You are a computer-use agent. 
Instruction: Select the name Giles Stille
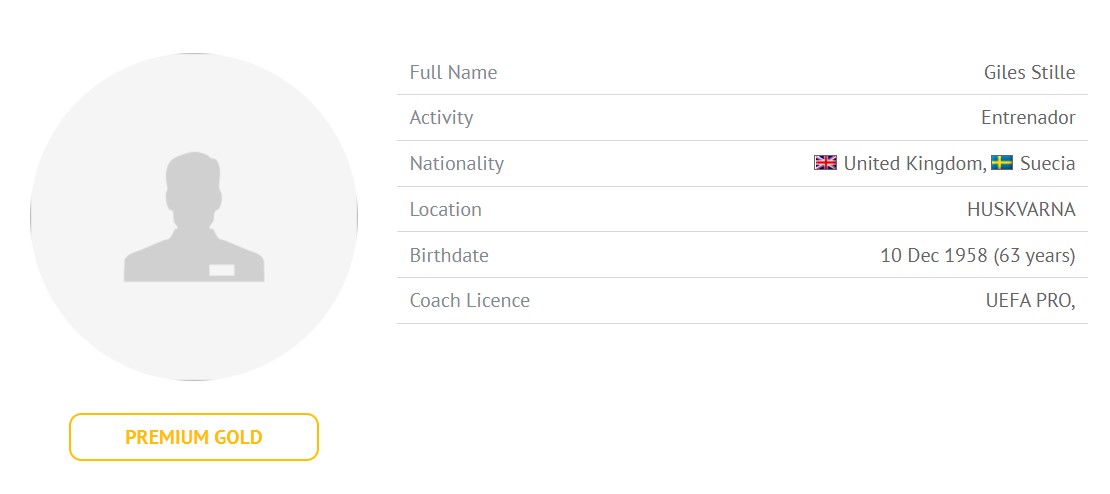point(1029,72)
